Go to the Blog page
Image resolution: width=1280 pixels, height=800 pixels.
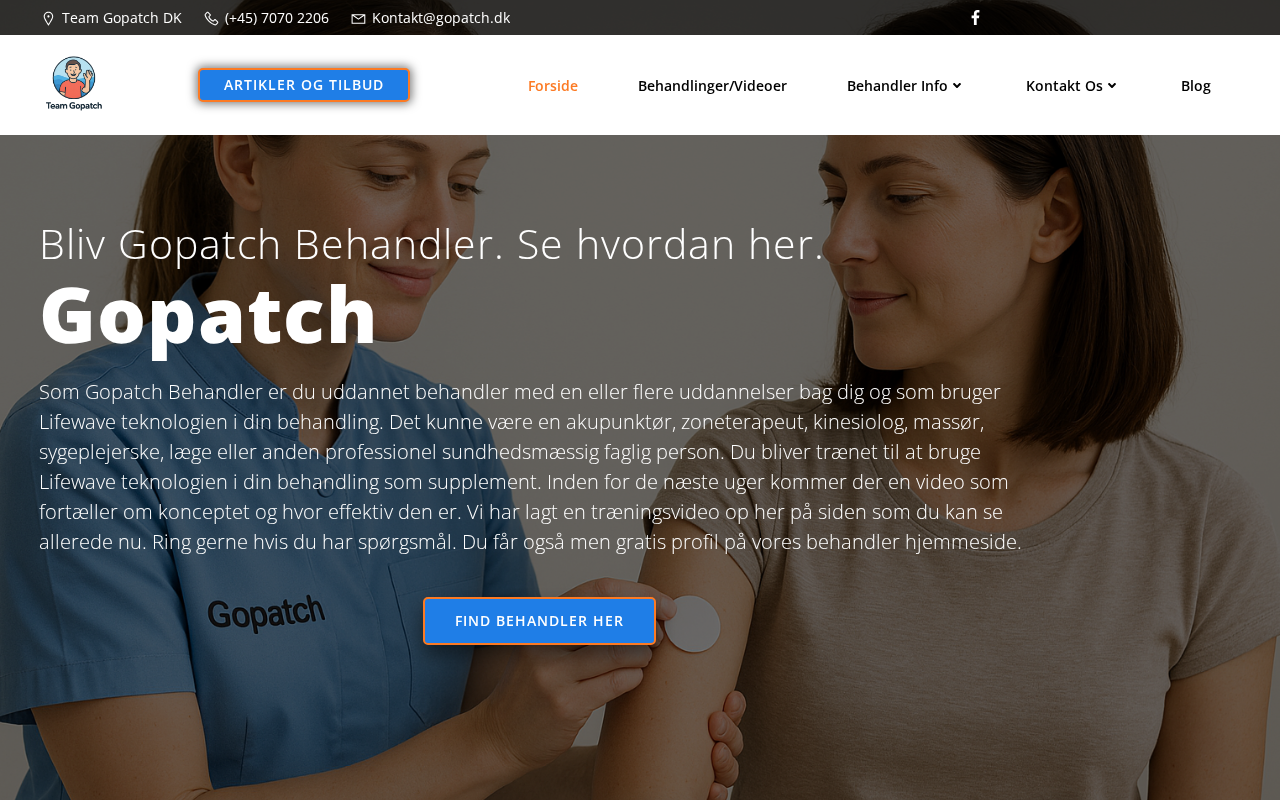[x=1196, y=86]
